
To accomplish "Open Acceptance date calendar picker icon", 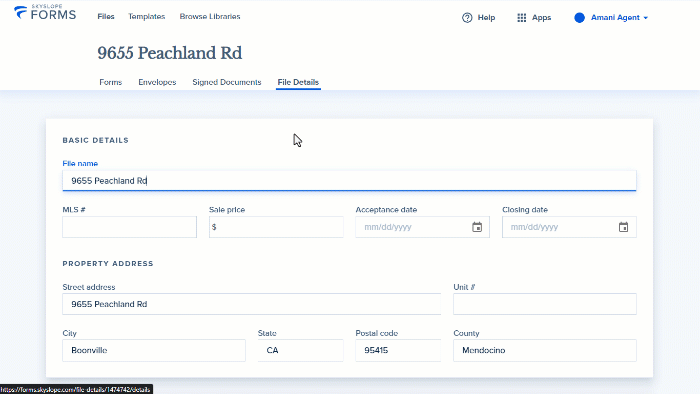I will (x=477, y=227).
